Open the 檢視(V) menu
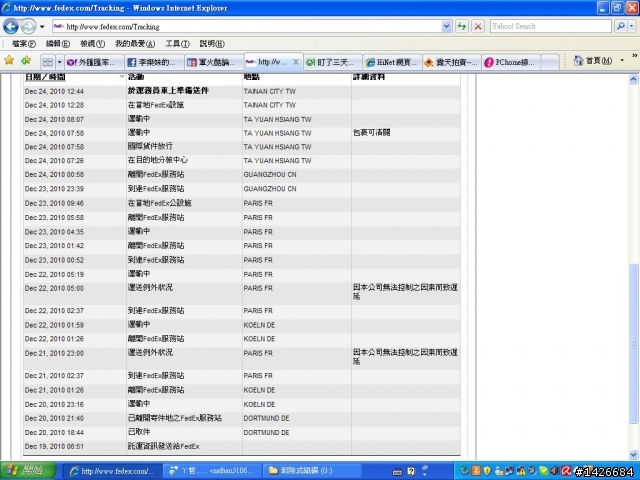640x480 pixels. pyautogui.click(x=92, y=44)
